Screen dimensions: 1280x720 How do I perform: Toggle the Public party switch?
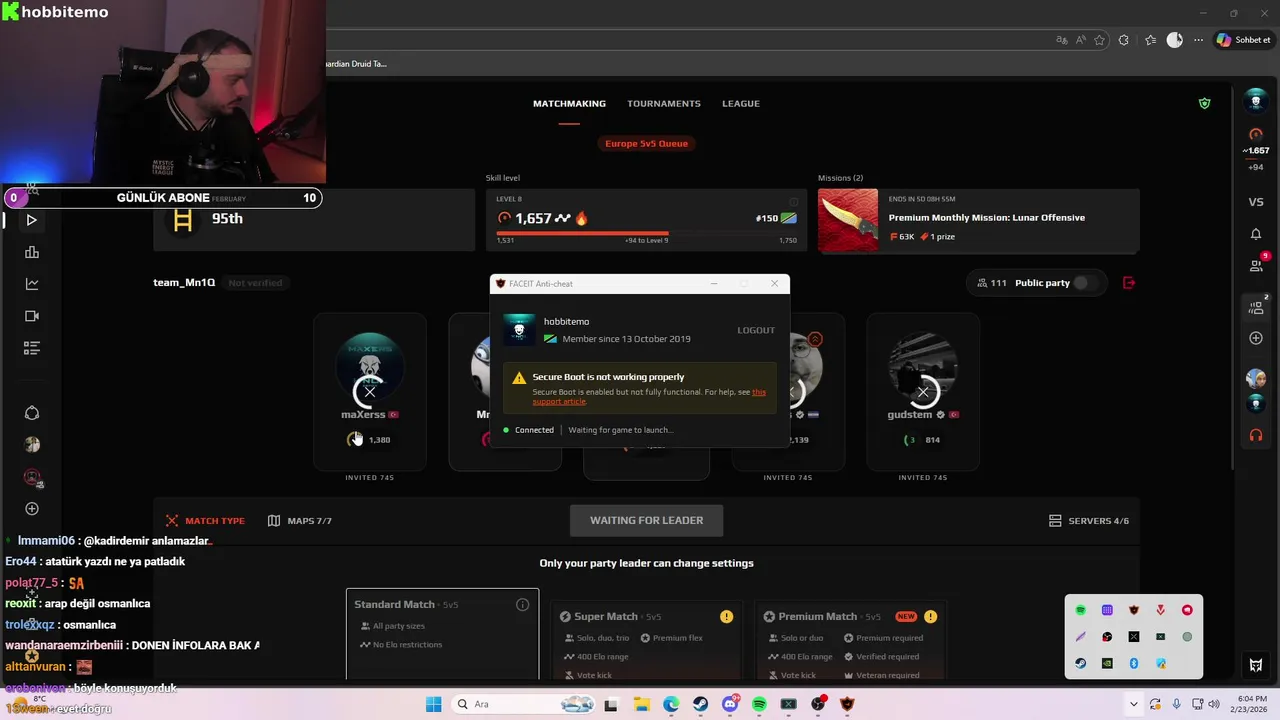coord(1085,283)
